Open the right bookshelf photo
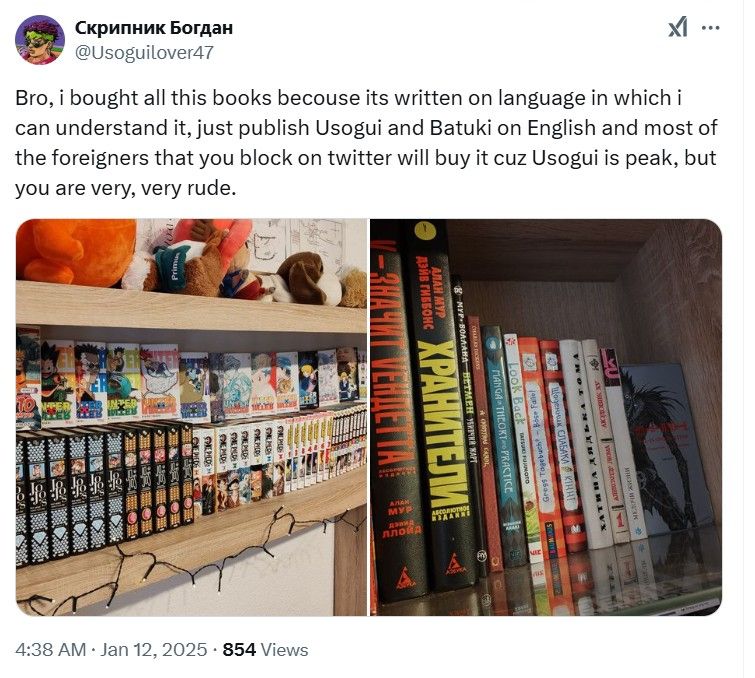 (x=546, y=417)
